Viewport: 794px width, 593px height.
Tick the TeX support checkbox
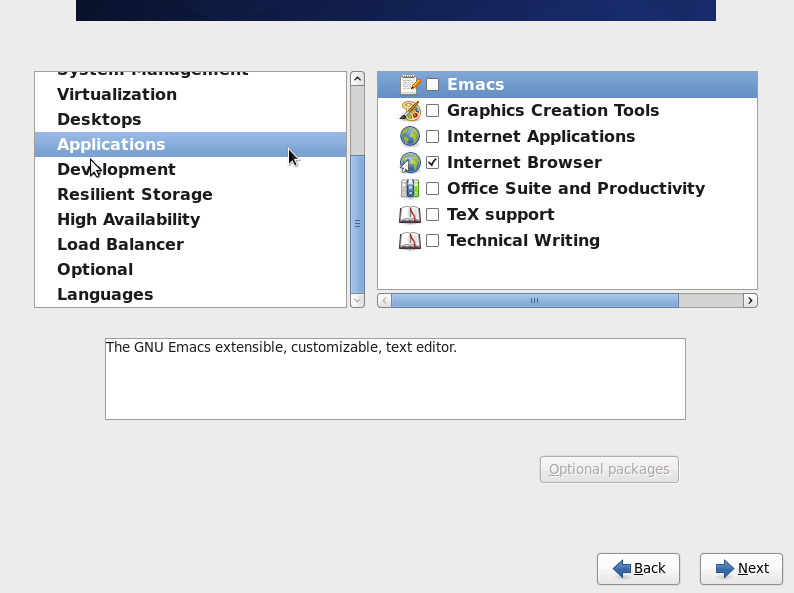(433, 215)
